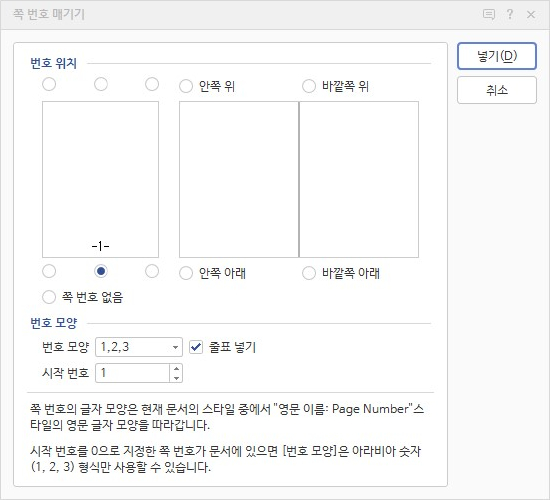Click the 넣기(D) insert button
The height and width of the screenshot is (500, 550).
pos(497,56)
